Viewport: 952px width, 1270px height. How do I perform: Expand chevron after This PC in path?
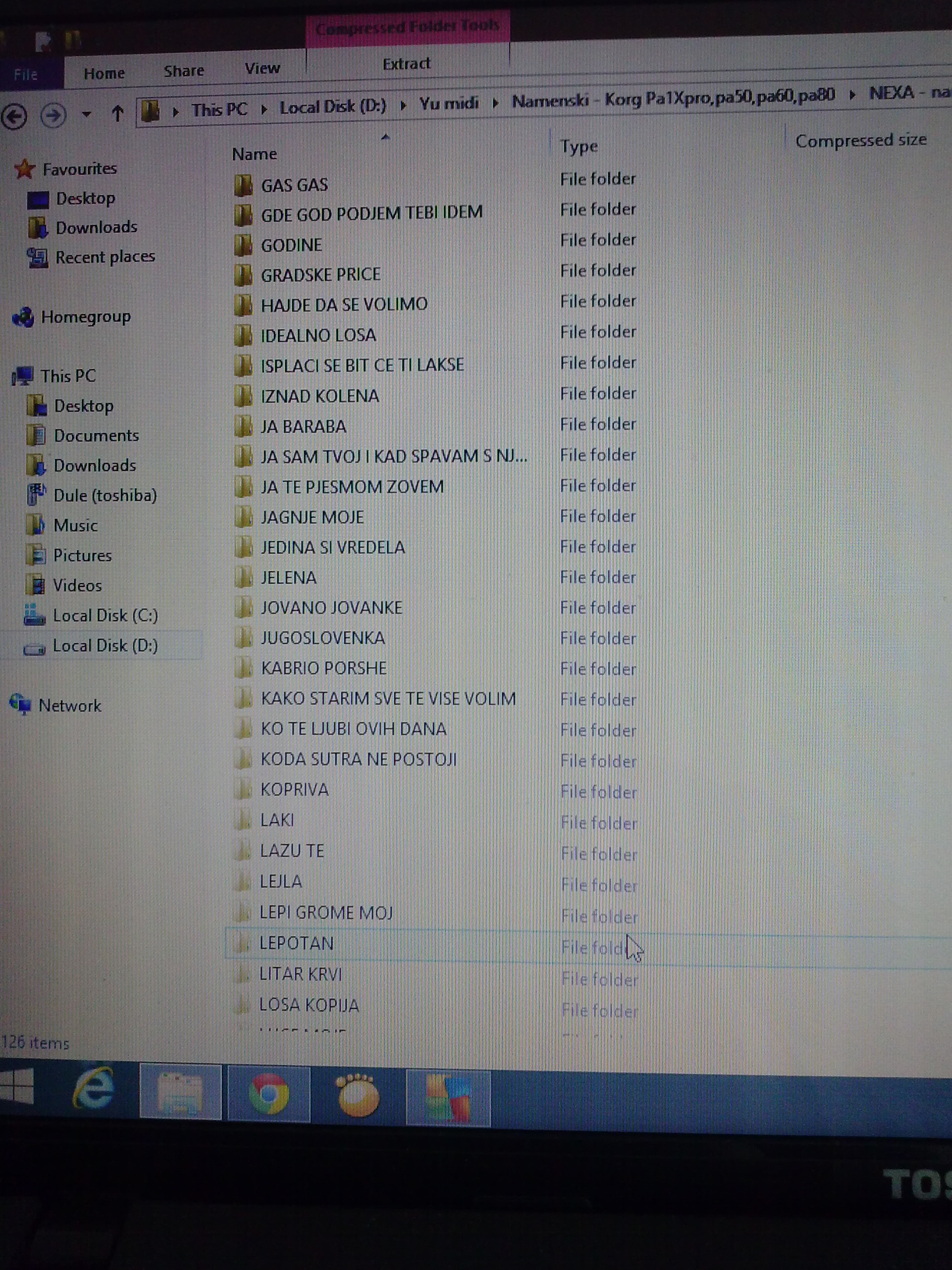pyautogui.click(x=263, y=109)
